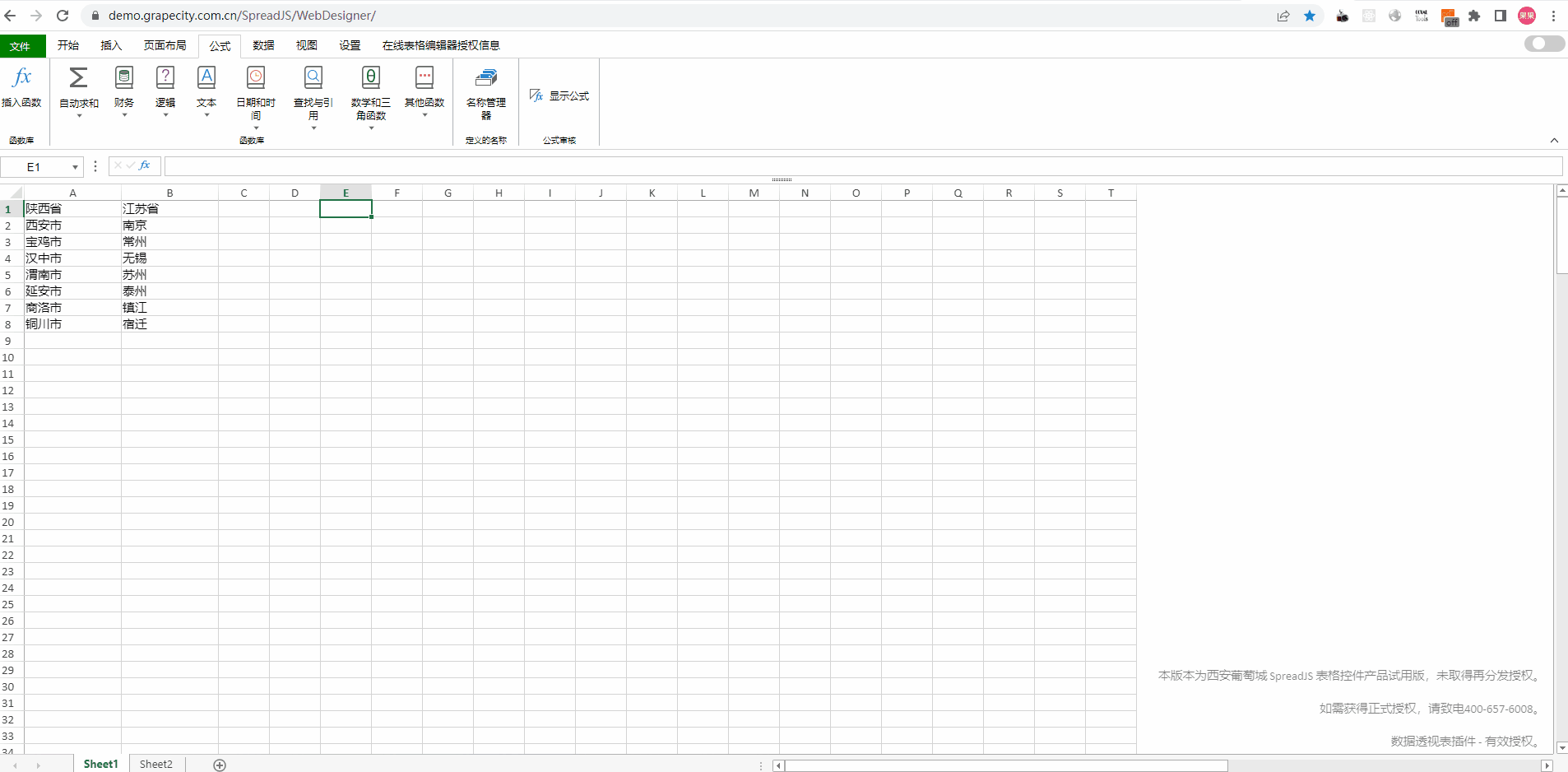Viewport: 1568px width, 772px height.
Task: Click the browser back arrow
Action: (x=10, y=16)
